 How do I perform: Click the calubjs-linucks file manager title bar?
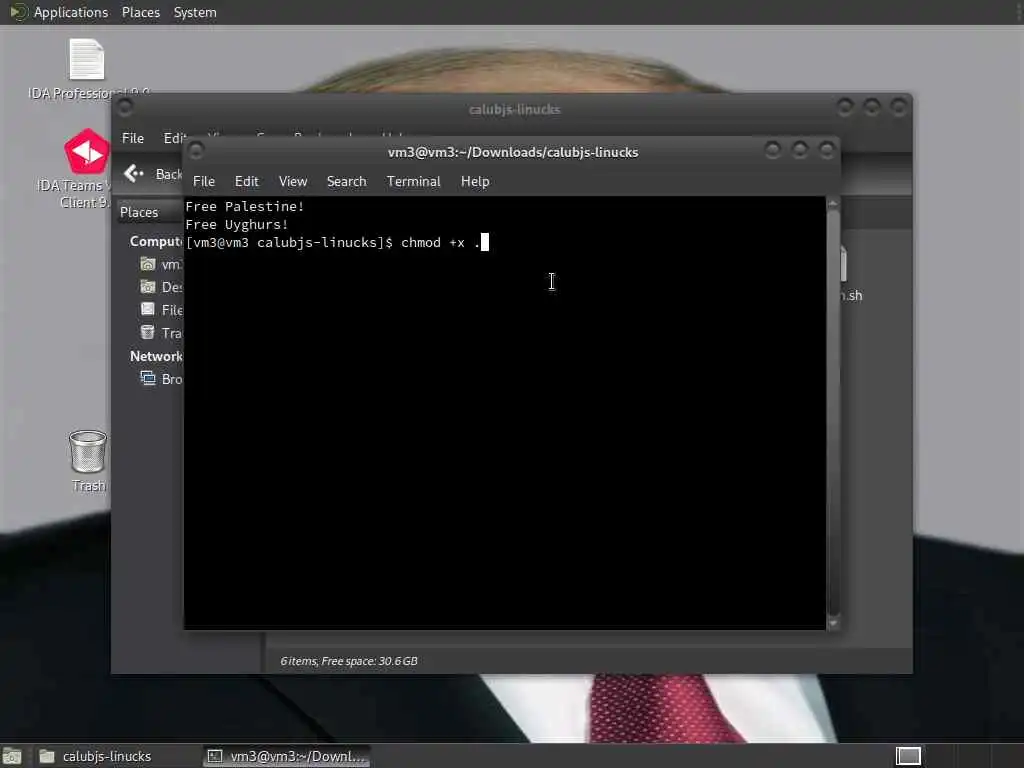point(514,109)
